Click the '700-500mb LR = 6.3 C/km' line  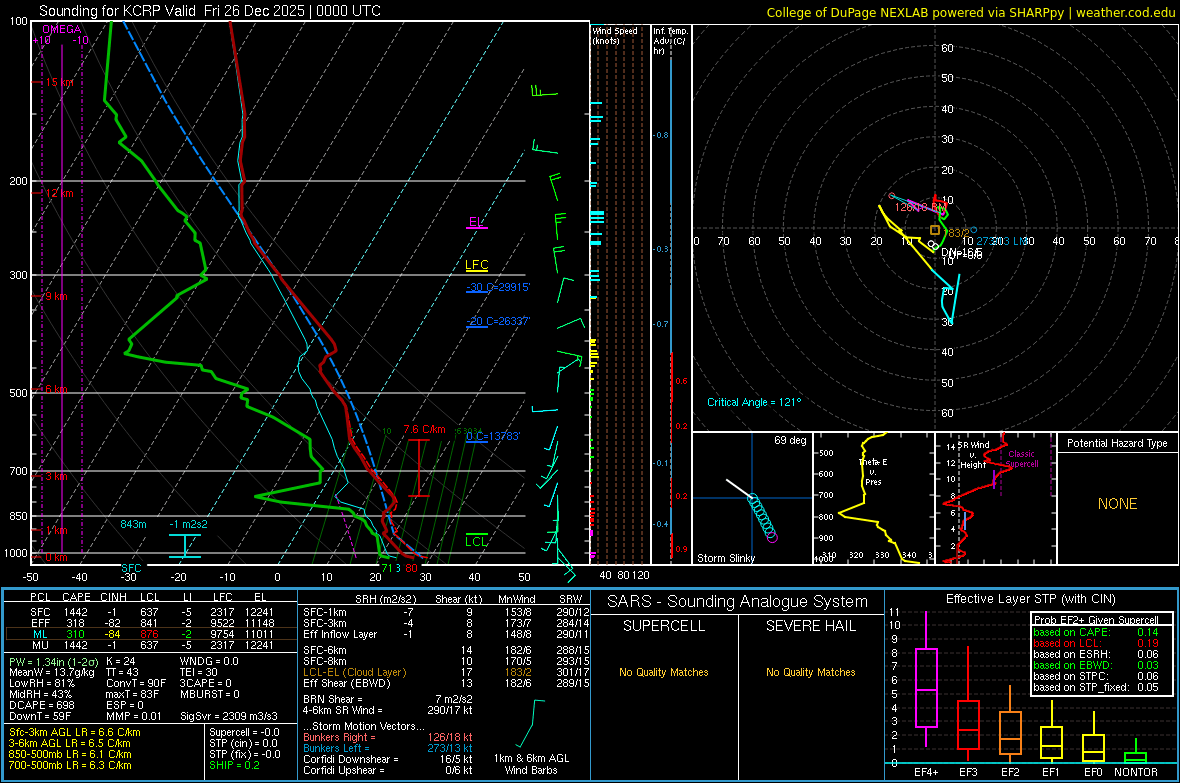coord(70,765)
